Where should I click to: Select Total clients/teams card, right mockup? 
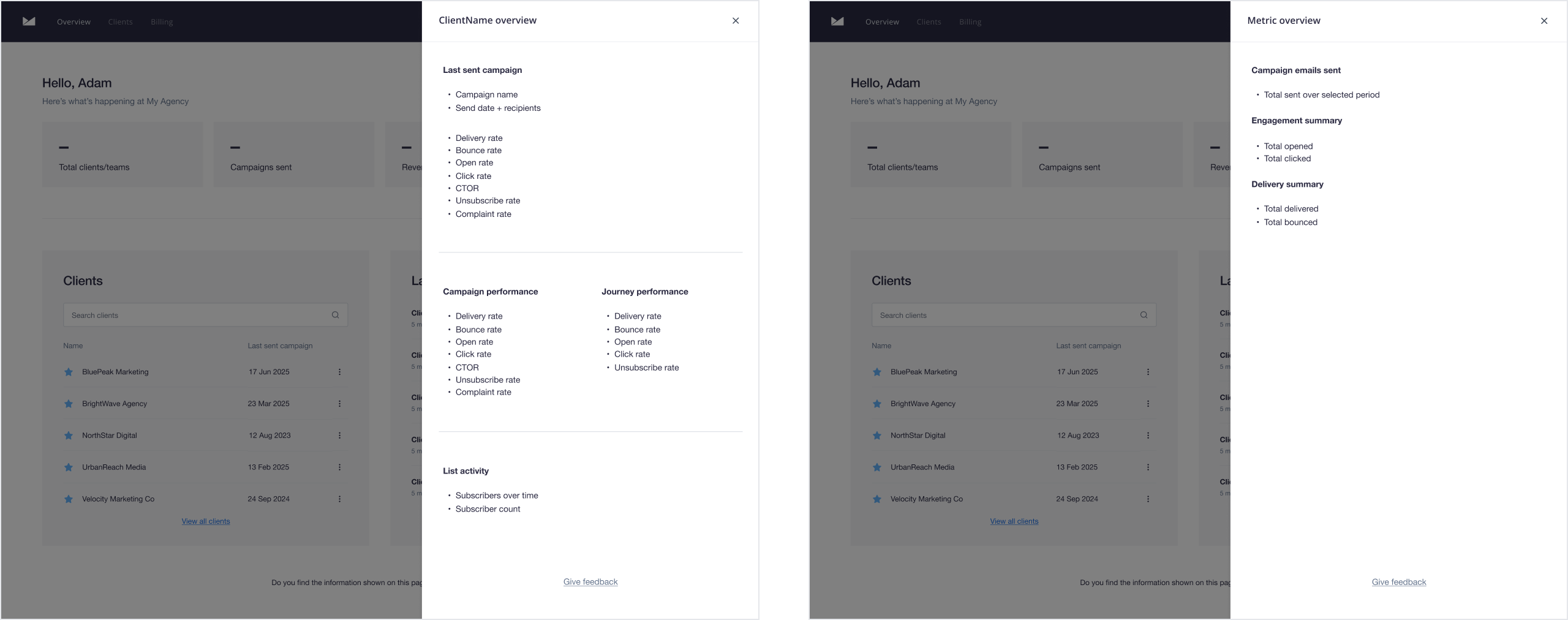click(931, 154)
